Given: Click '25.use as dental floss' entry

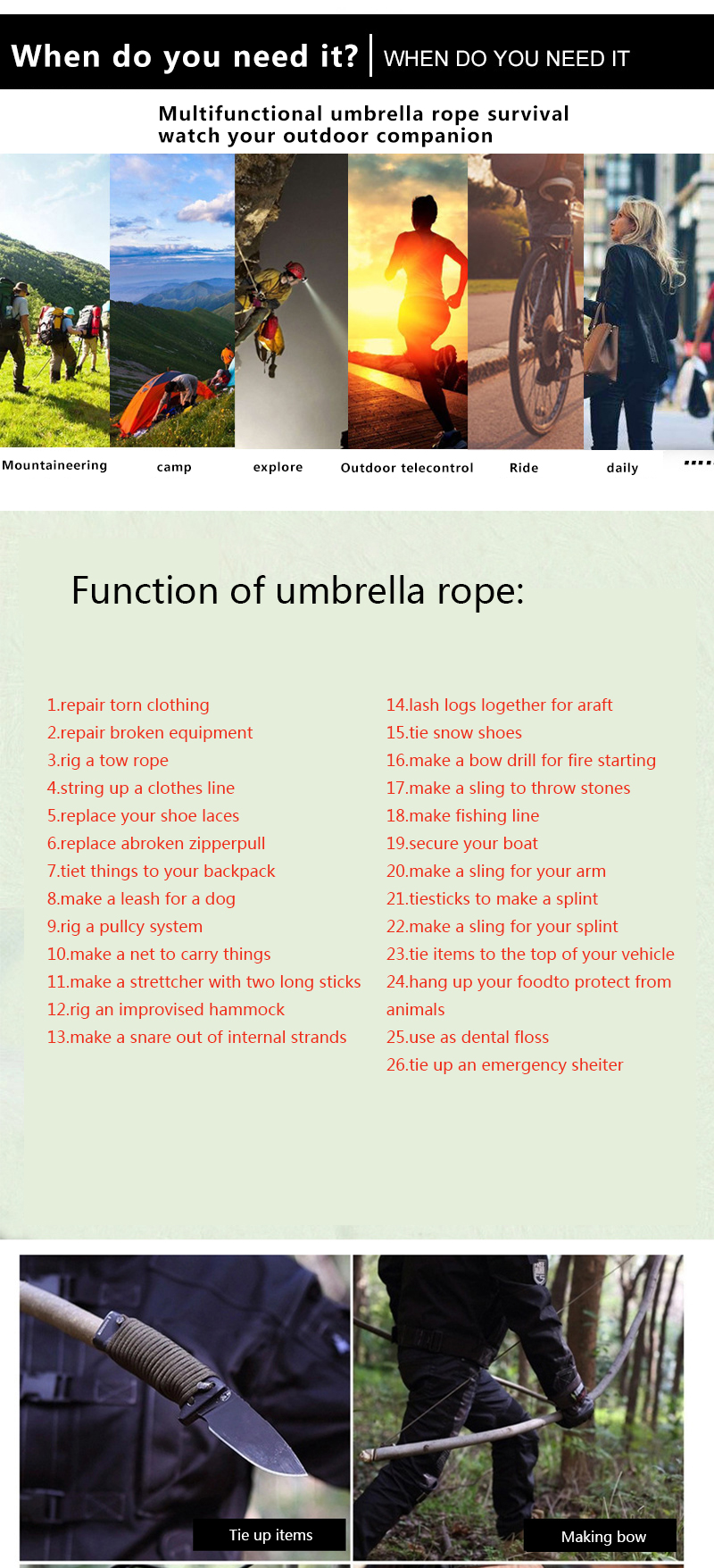Looking at the screenshot, I should click(468, 1037).
